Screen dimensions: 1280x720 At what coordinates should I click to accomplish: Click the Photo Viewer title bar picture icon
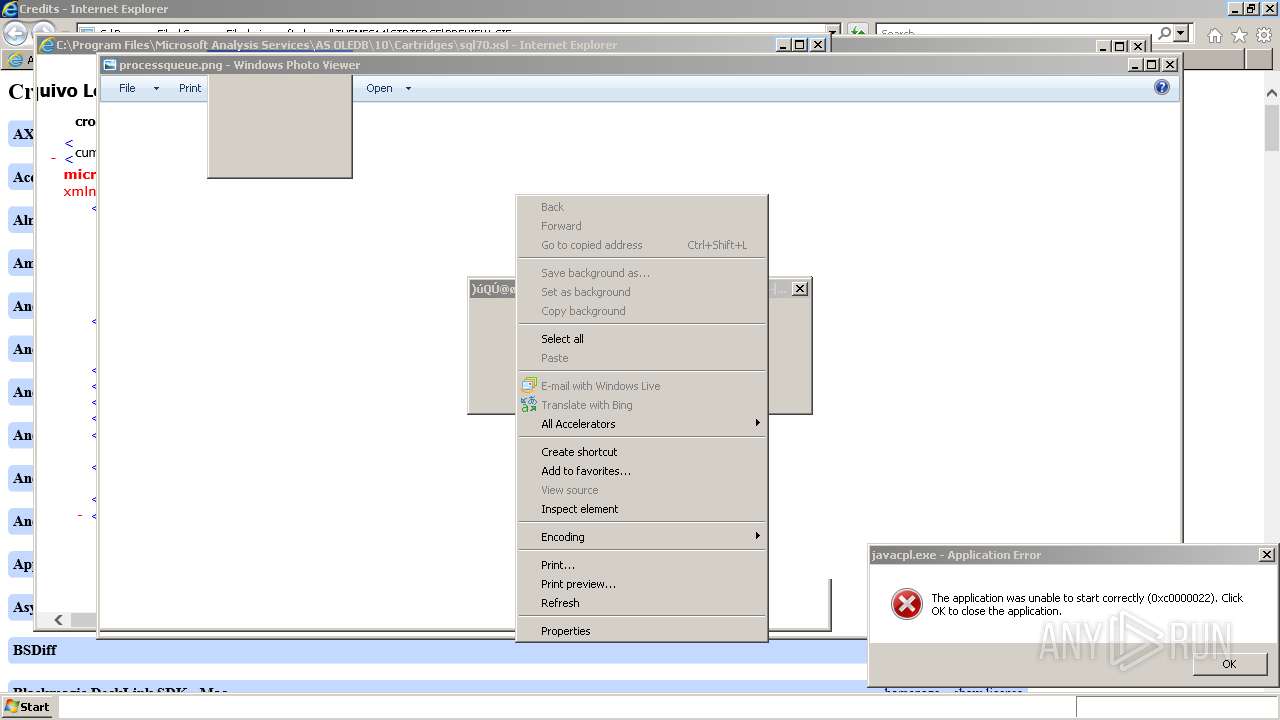click(x=110, y=65)
